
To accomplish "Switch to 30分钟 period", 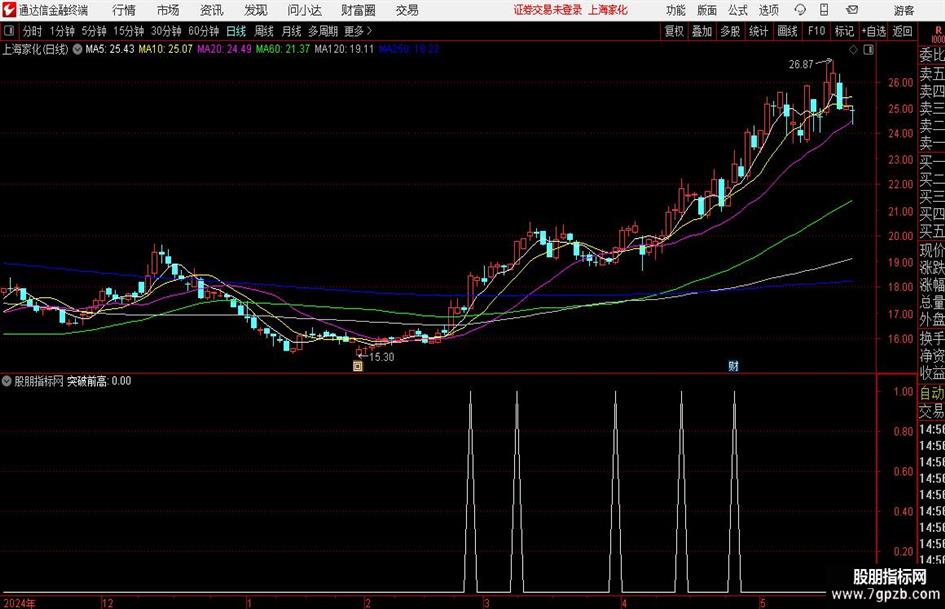I will point(166,31).
